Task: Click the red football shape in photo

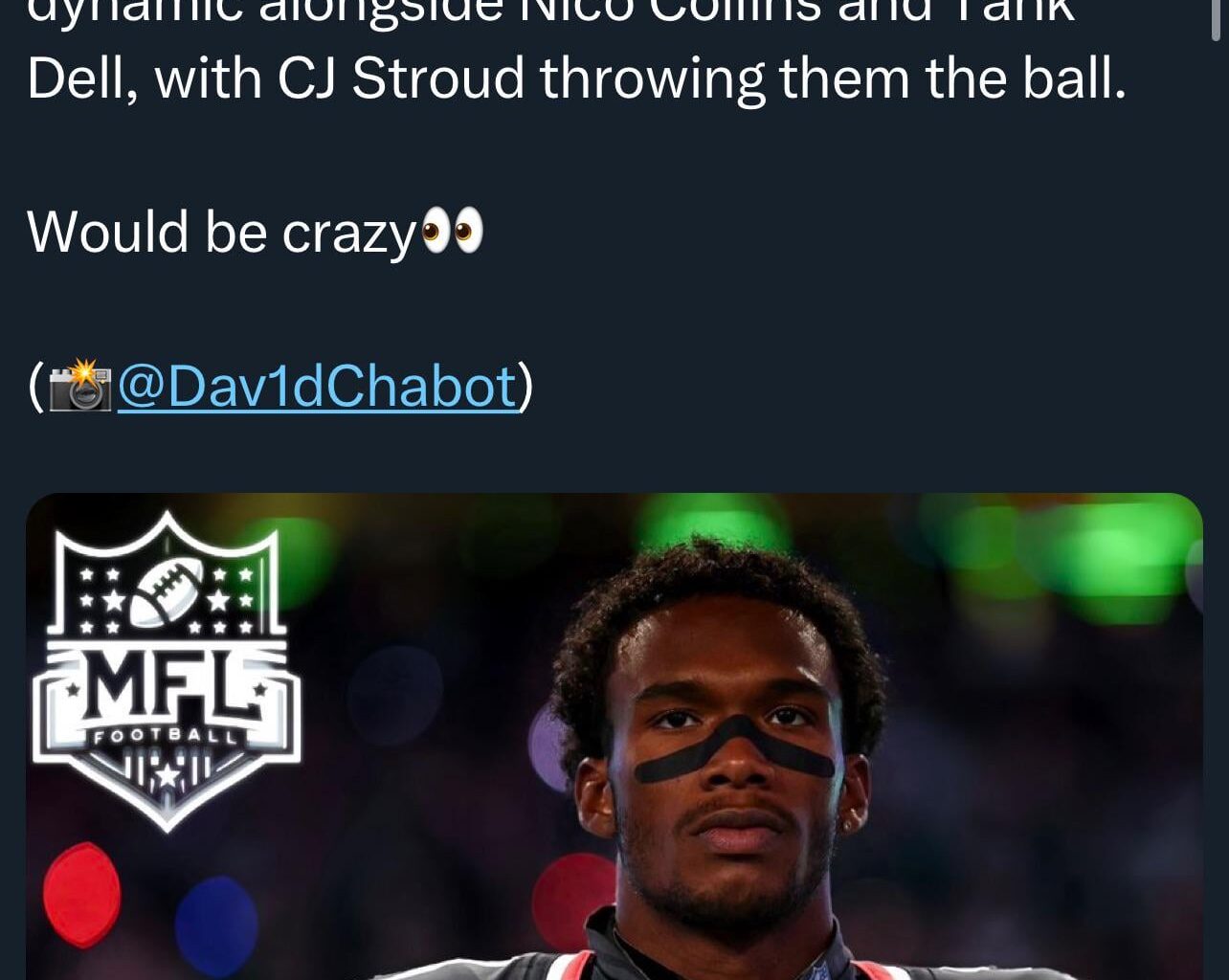Action: coord(82,894)
